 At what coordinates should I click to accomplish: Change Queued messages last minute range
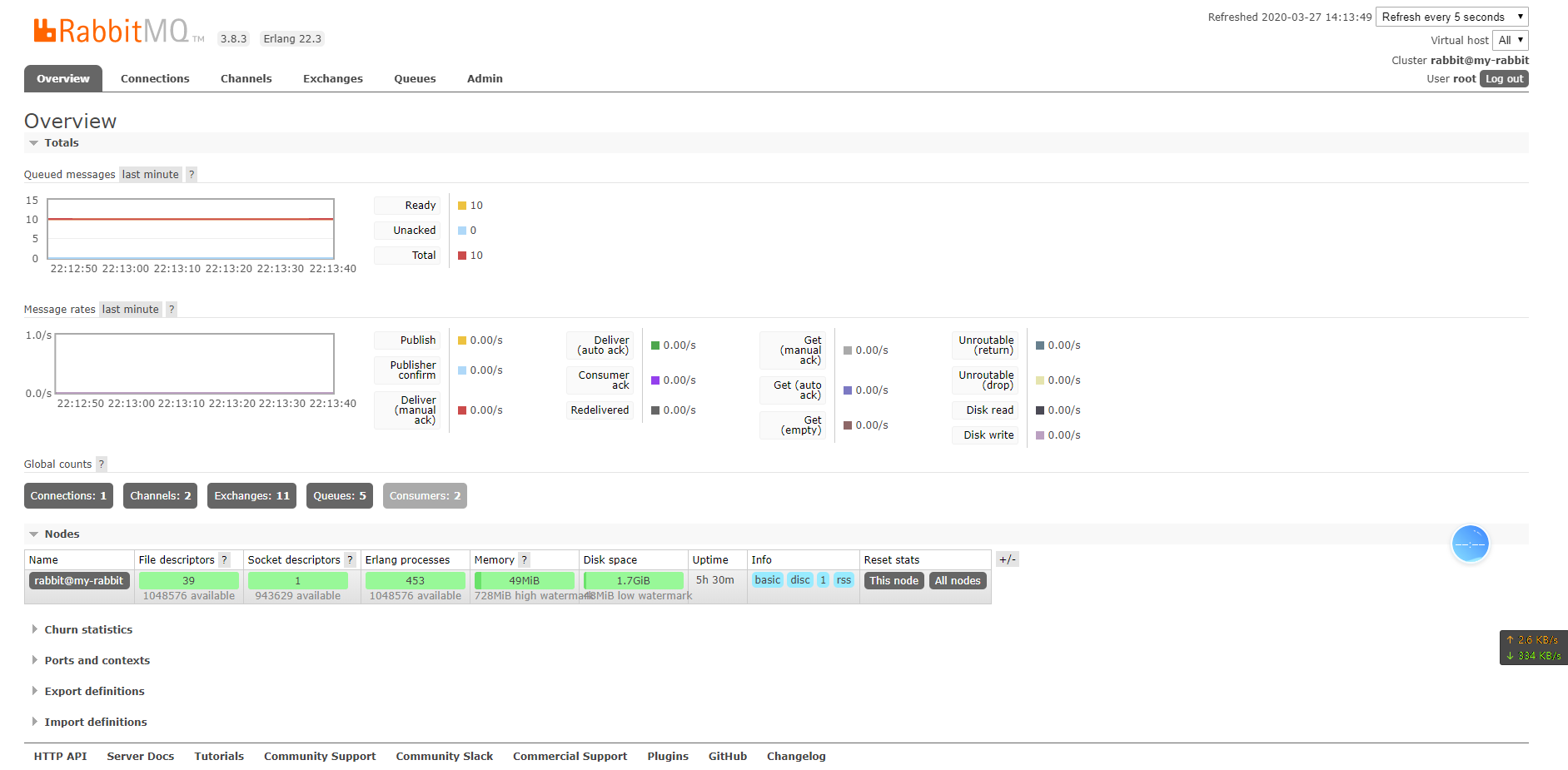point(150,175)
